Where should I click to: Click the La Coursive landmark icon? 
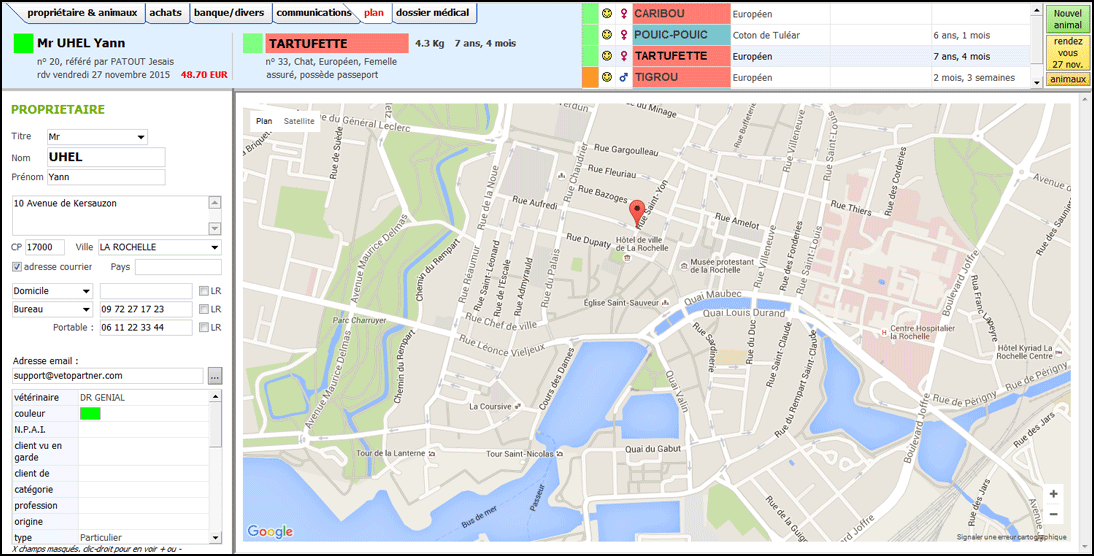click(x=516, y=406)
